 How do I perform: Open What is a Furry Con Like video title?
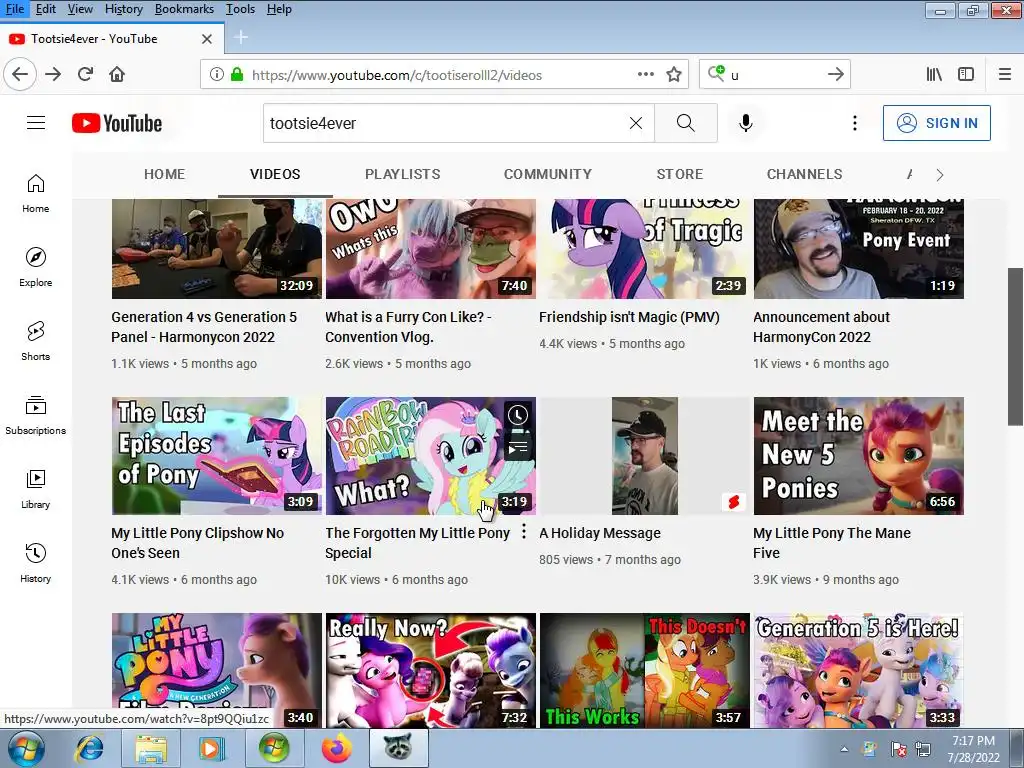click(408, 327)
